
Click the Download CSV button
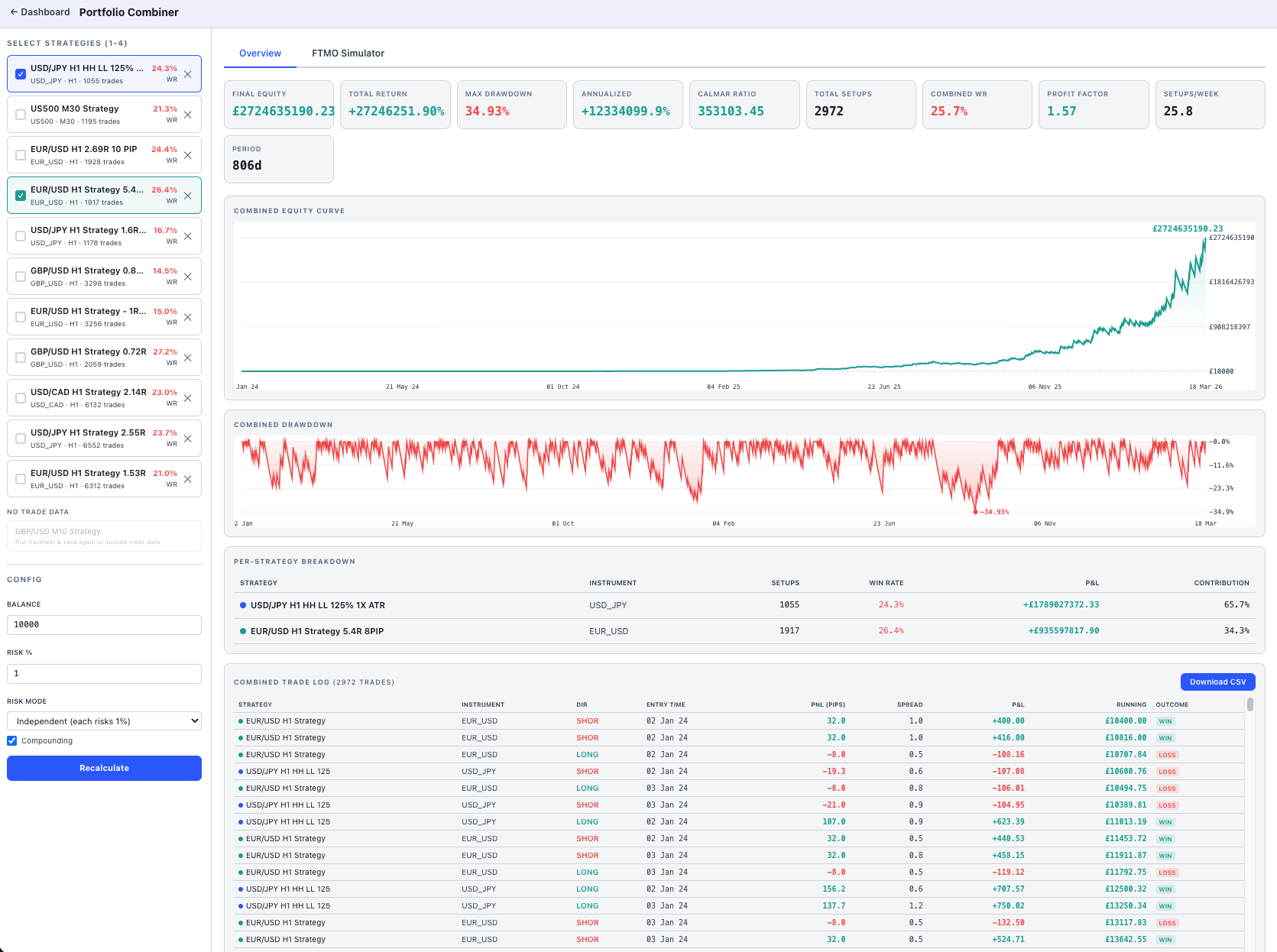pyautogui.click(x=1217, y=682)
